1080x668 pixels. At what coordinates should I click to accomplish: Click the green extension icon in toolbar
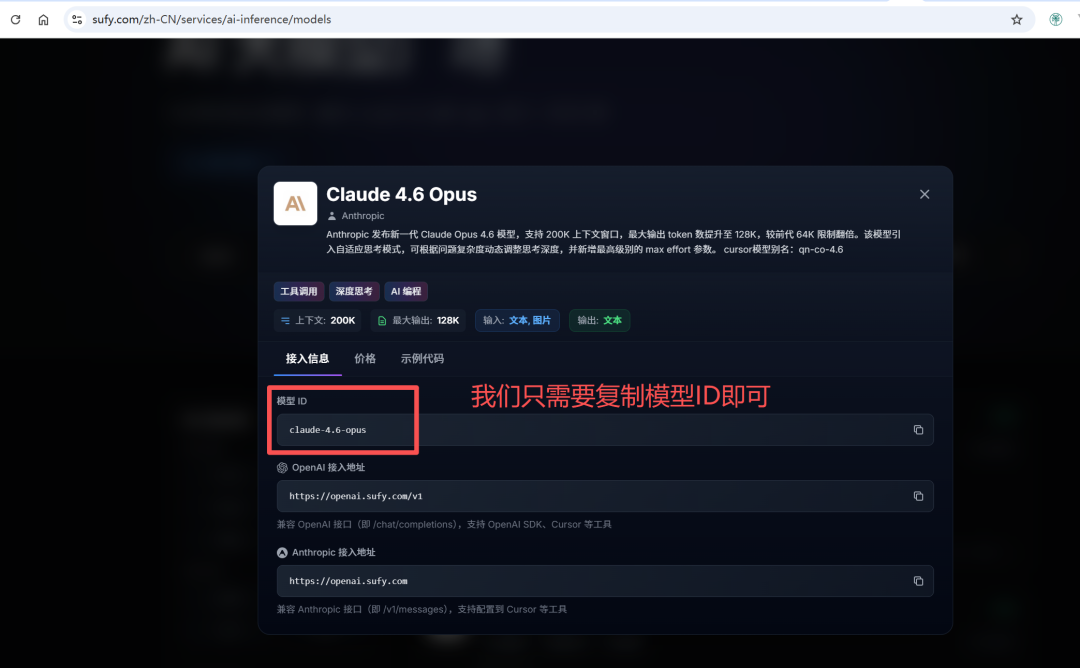[x=1055, y=19]
